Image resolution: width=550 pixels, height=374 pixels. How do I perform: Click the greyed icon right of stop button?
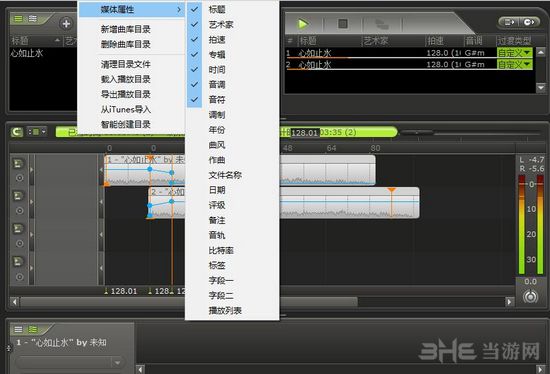coord(382,24)
